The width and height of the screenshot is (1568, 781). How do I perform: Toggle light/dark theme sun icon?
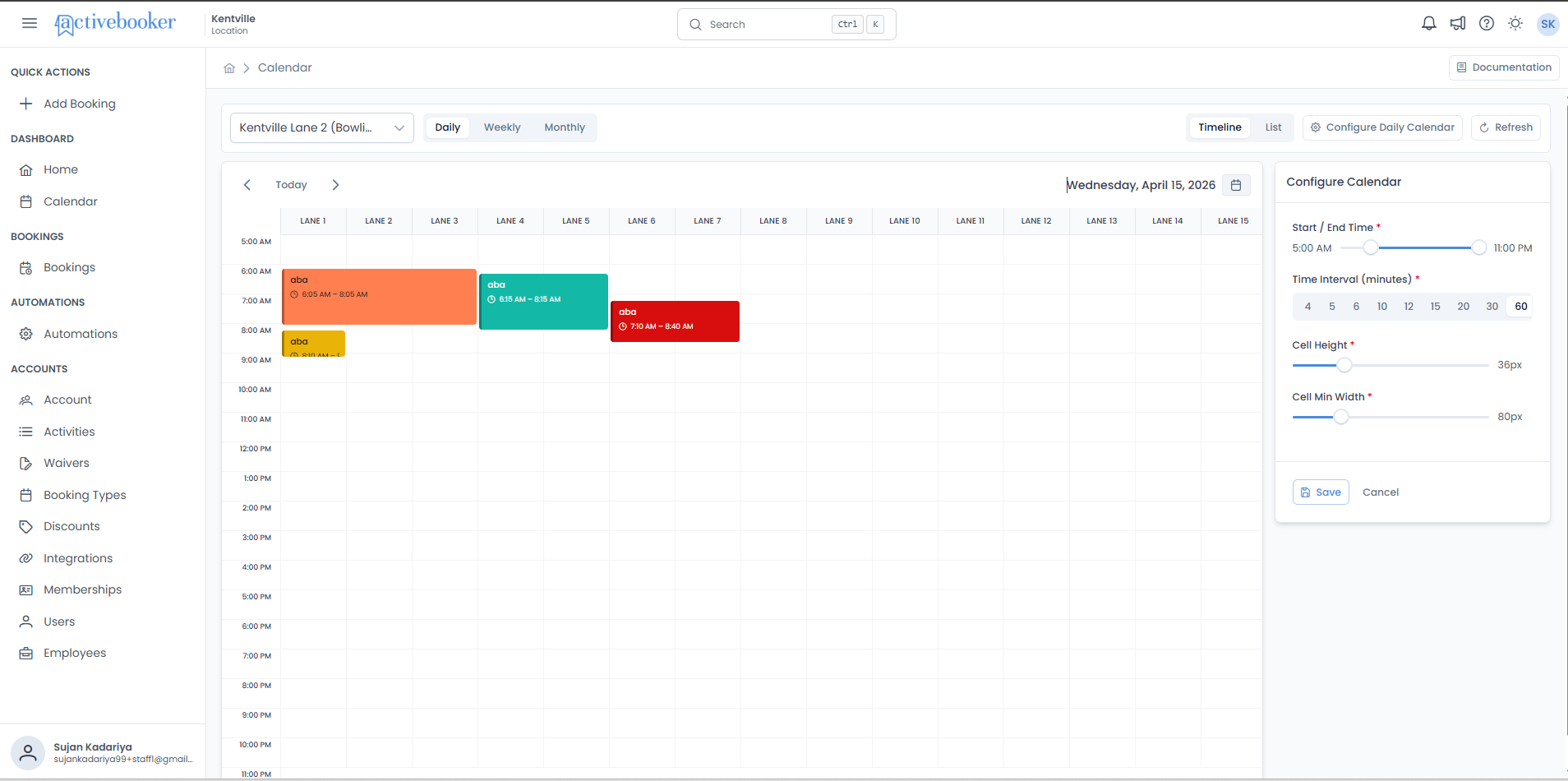point(1515,24)
